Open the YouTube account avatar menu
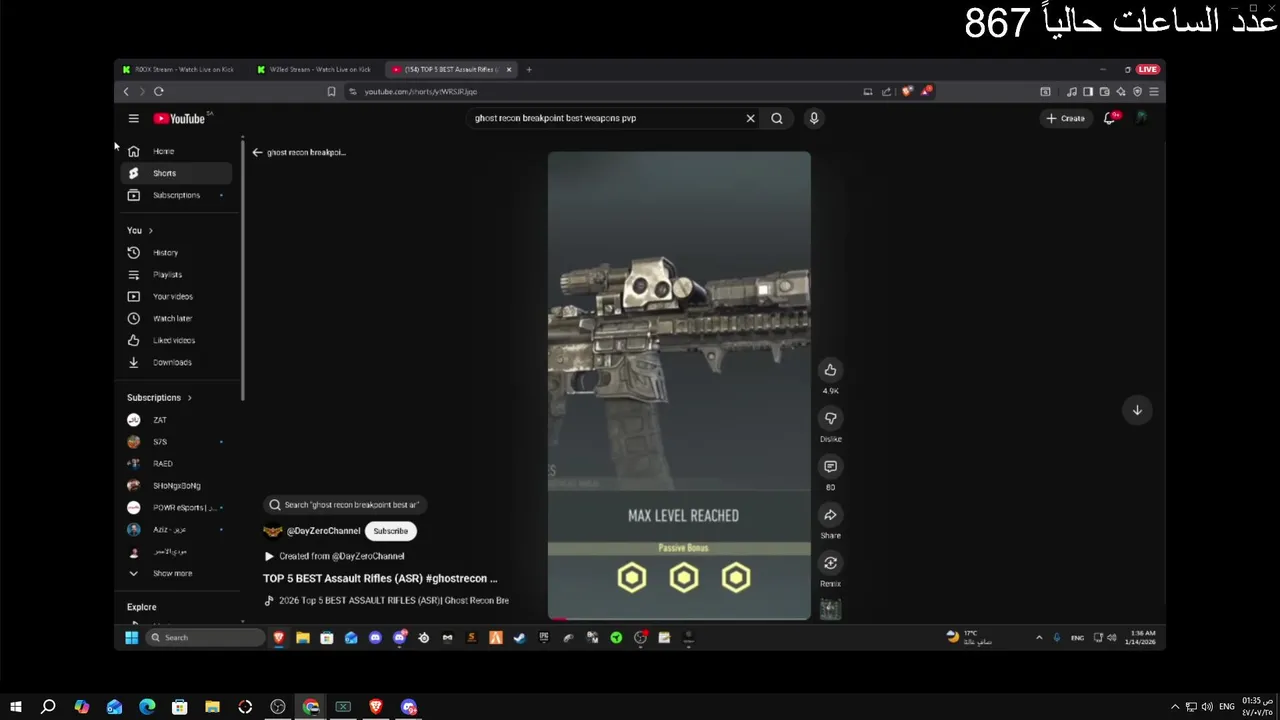This screenshot has height=720, width=1280. (1141, 118)
